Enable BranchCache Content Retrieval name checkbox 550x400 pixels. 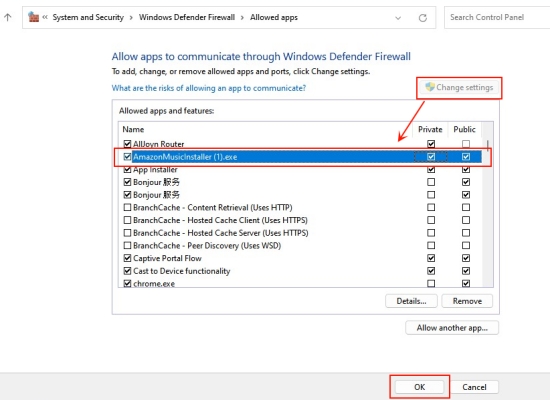pyautogui.click(x=127, y=207)
